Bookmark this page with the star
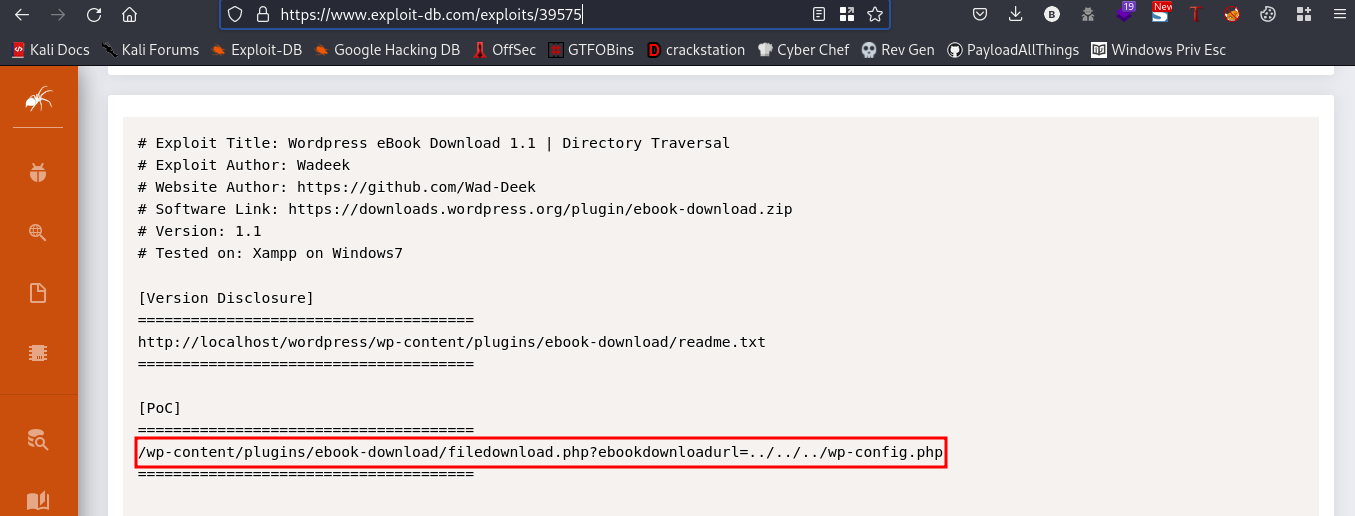 pos(875,14)
